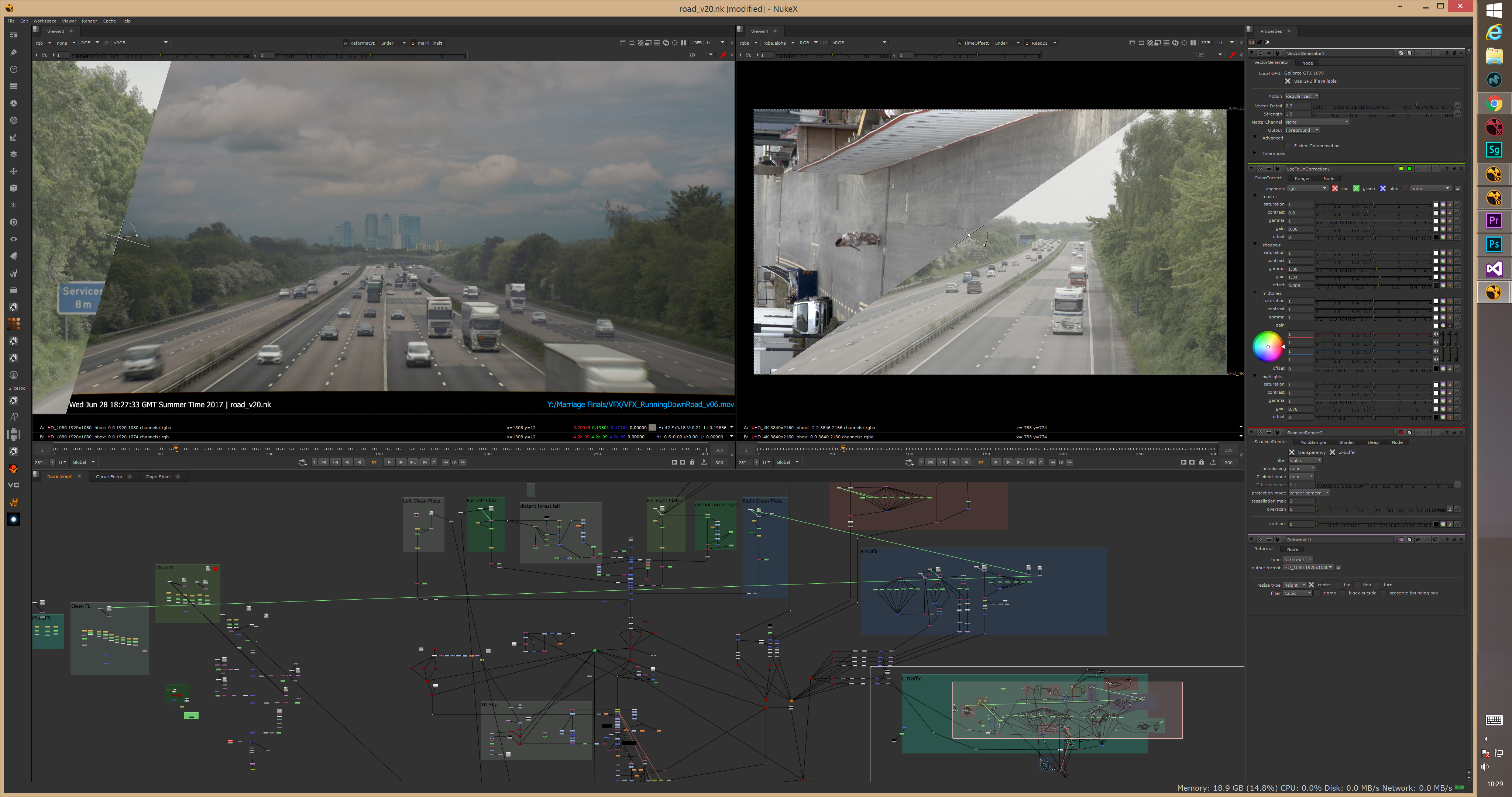This screenshot has width=1512, height=797.
Task: Switch to the Curve Editor tab
Action: [109, 477]
